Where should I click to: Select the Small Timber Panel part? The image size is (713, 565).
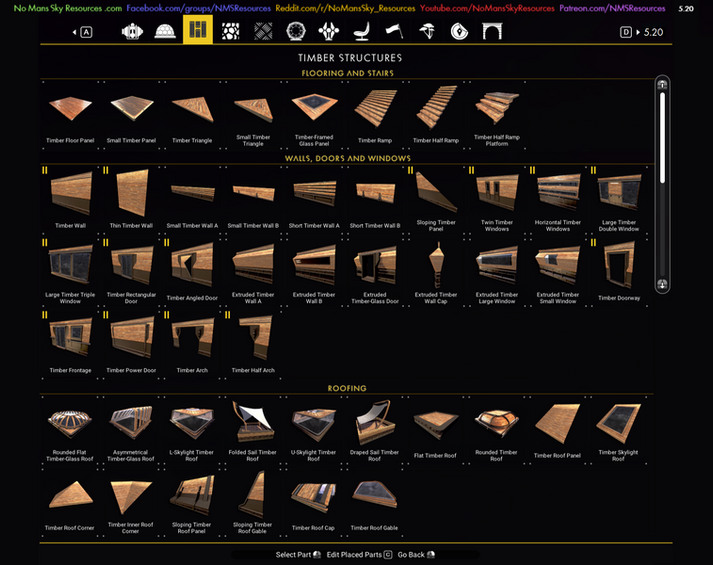131,115
